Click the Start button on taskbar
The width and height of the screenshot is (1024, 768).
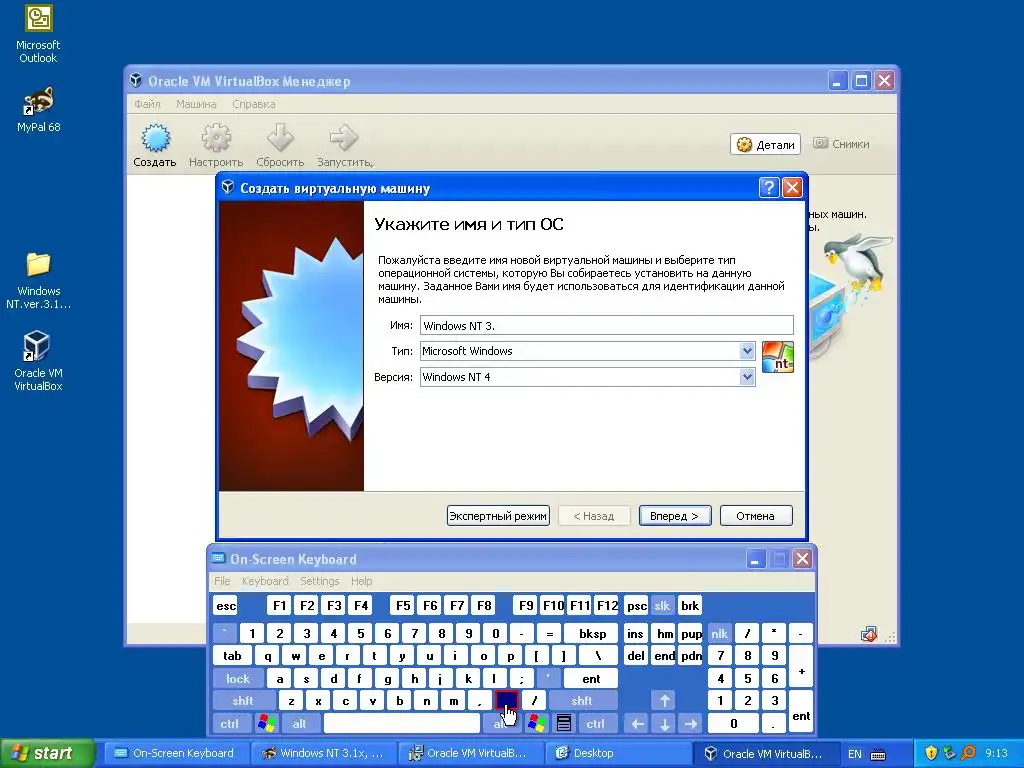tap(46, 754)
